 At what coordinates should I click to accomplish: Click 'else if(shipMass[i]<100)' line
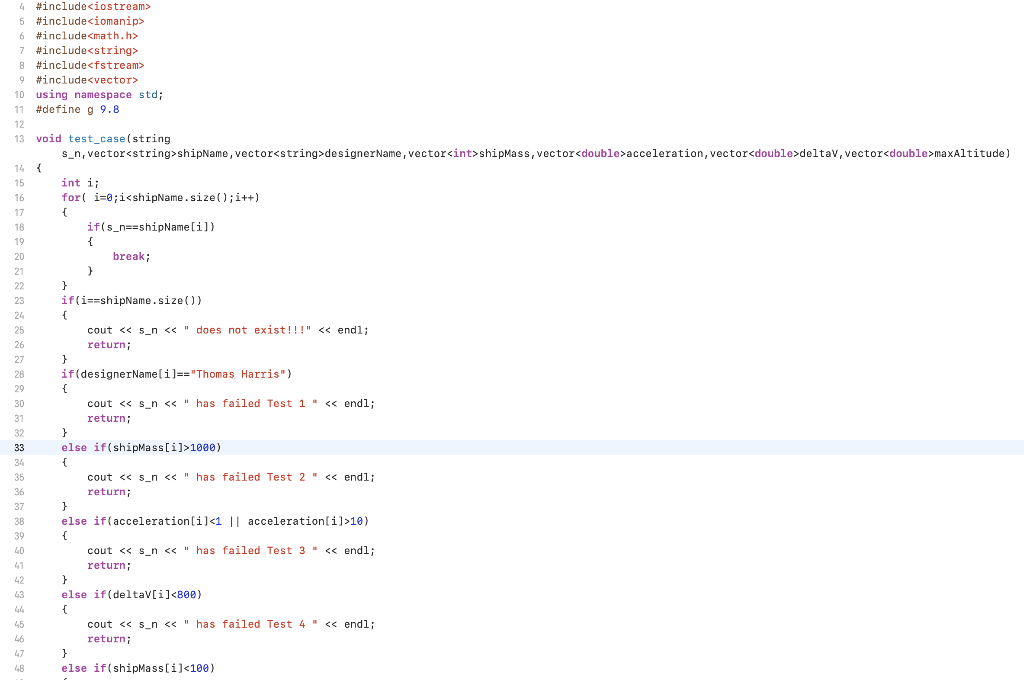pos(138,668)
